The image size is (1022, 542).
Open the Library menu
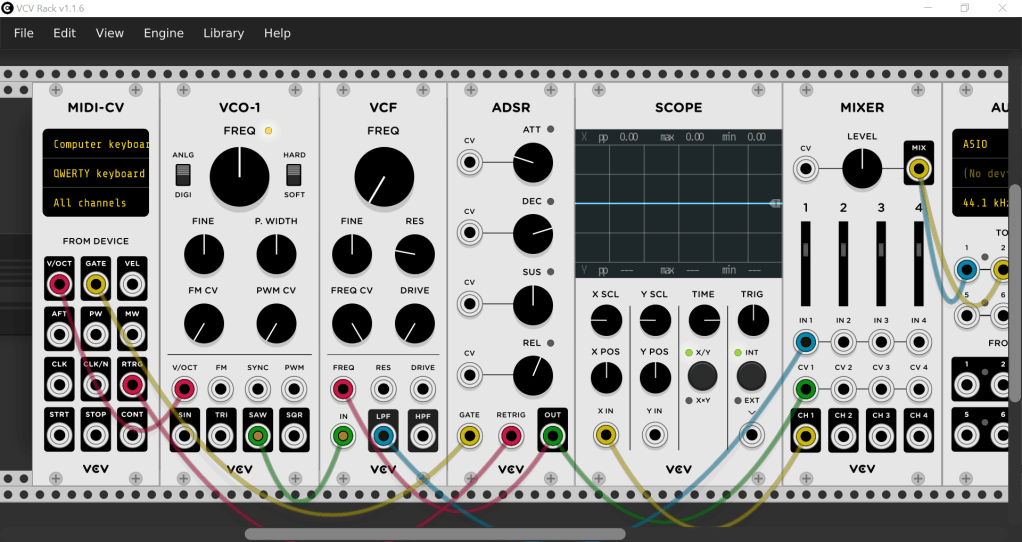[223, 33]
